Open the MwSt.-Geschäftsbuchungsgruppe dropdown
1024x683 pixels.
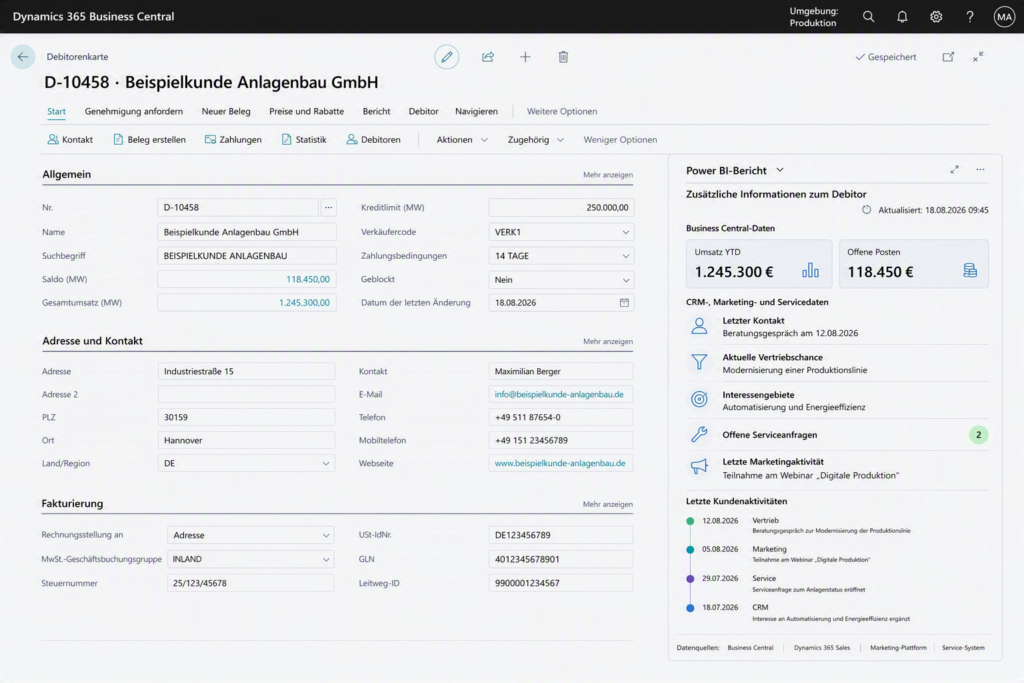[x=325, y=560]
